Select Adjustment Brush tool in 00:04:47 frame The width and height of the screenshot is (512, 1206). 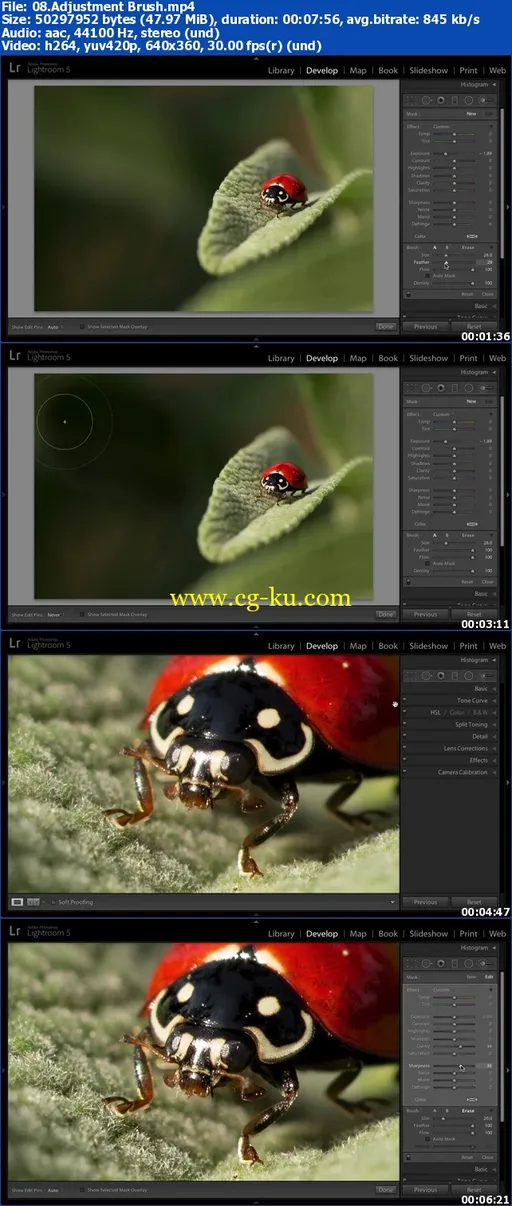[x=486, y=675]
